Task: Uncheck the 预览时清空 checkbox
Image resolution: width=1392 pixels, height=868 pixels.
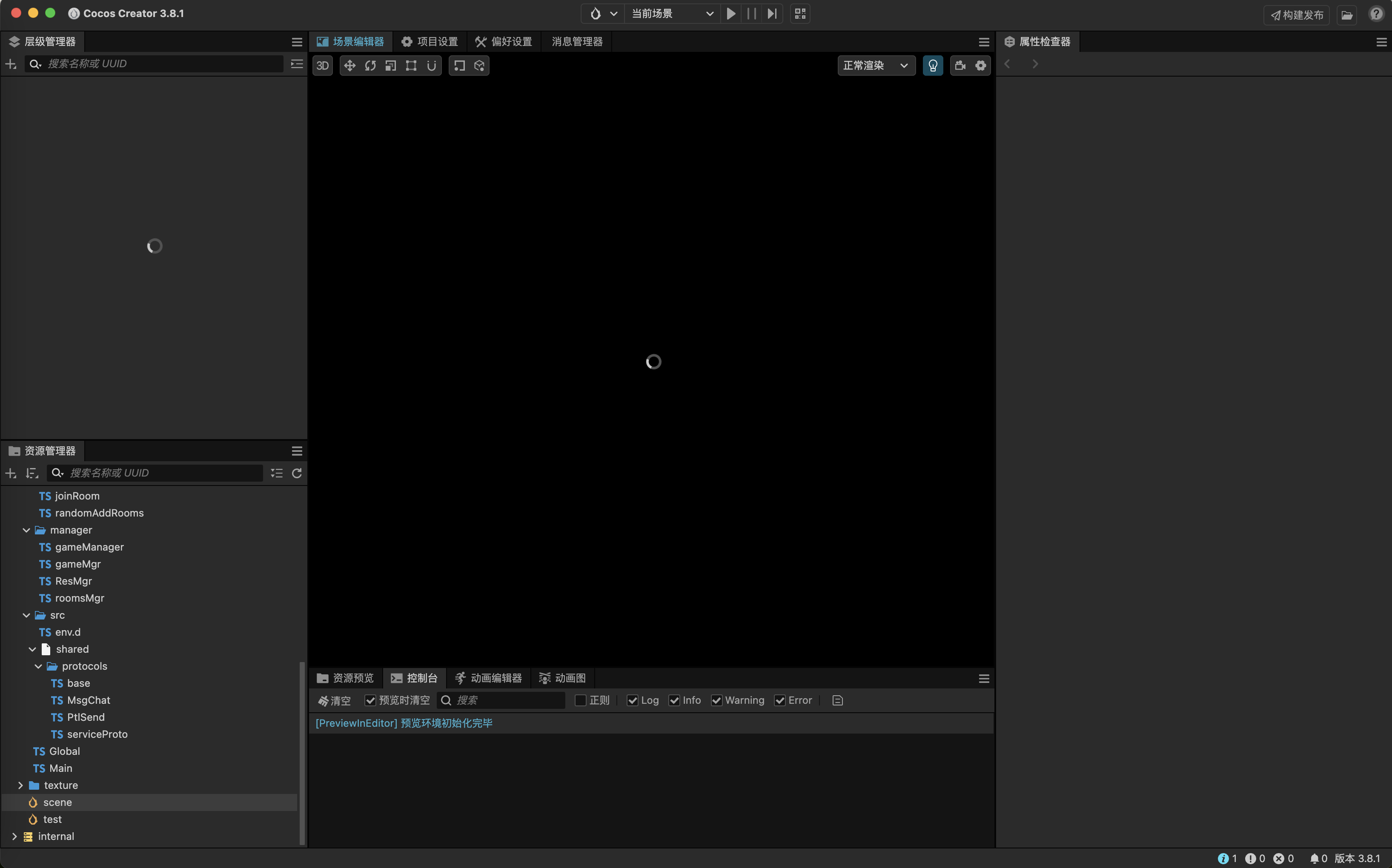Action: pos(370,700)
